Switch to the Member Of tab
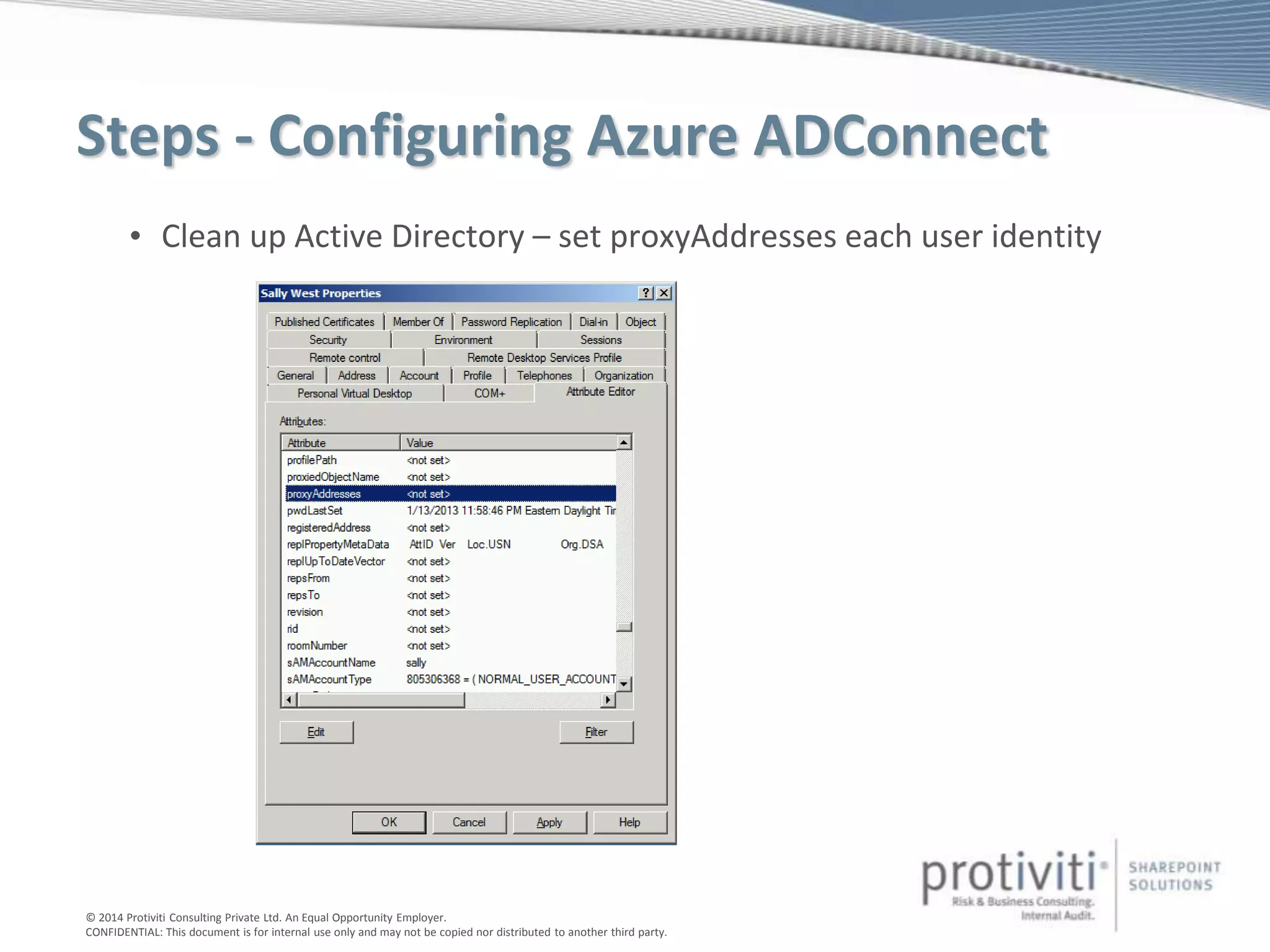The image size is (1270, 952). tap(419, 322)
